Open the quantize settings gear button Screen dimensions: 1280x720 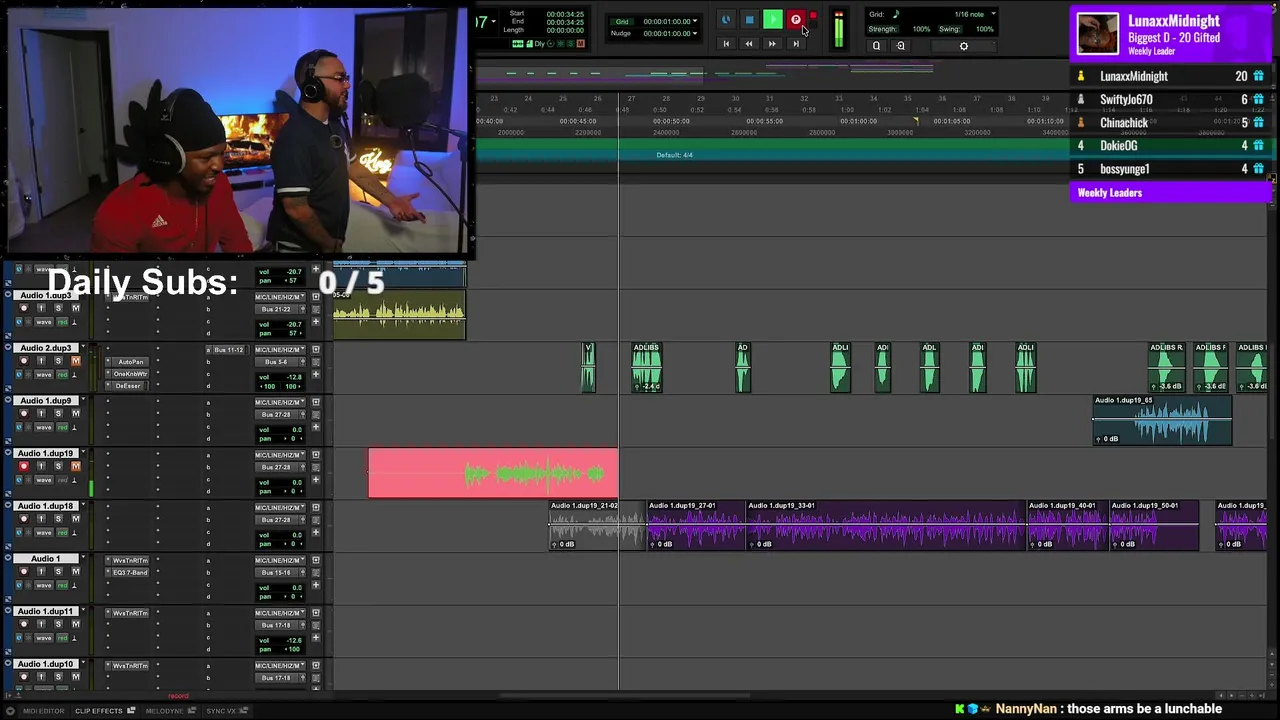click(964, 46)
